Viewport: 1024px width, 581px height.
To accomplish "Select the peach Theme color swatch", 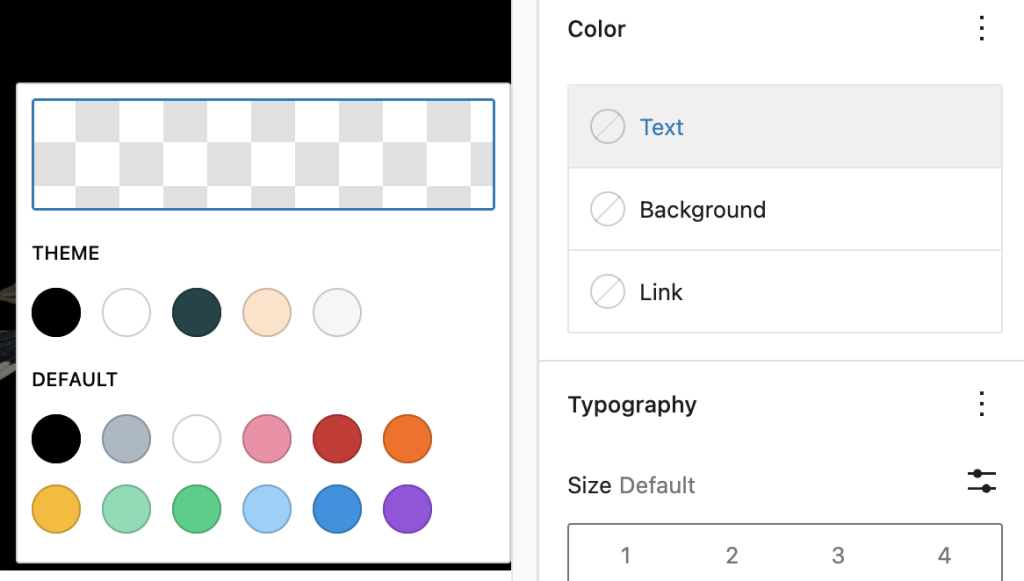I will click(266, 312).
